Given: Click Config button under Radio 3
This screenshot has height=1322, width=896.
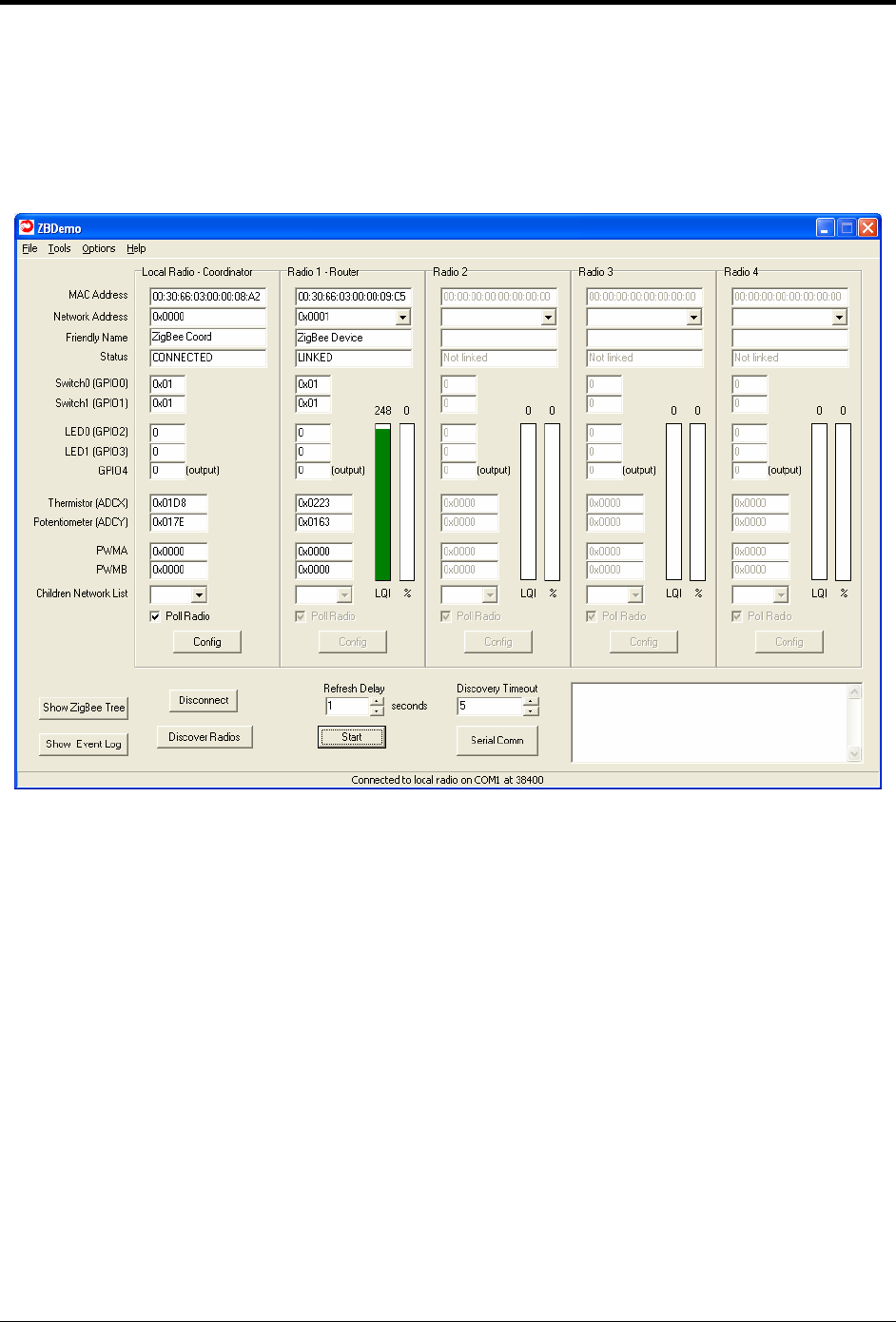Looking at the screenshot, I should 644,642.
